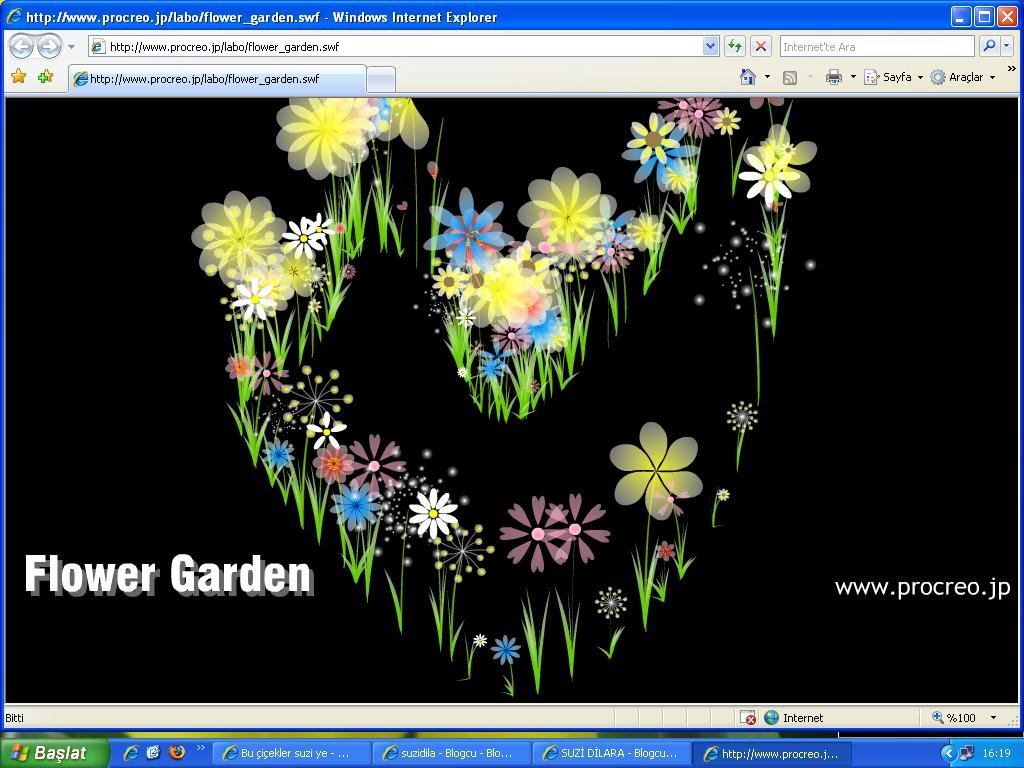The width and height of the screenshot is (1024, 768).
Task: Click the Print icon
Action: click(x=833, y=77)
